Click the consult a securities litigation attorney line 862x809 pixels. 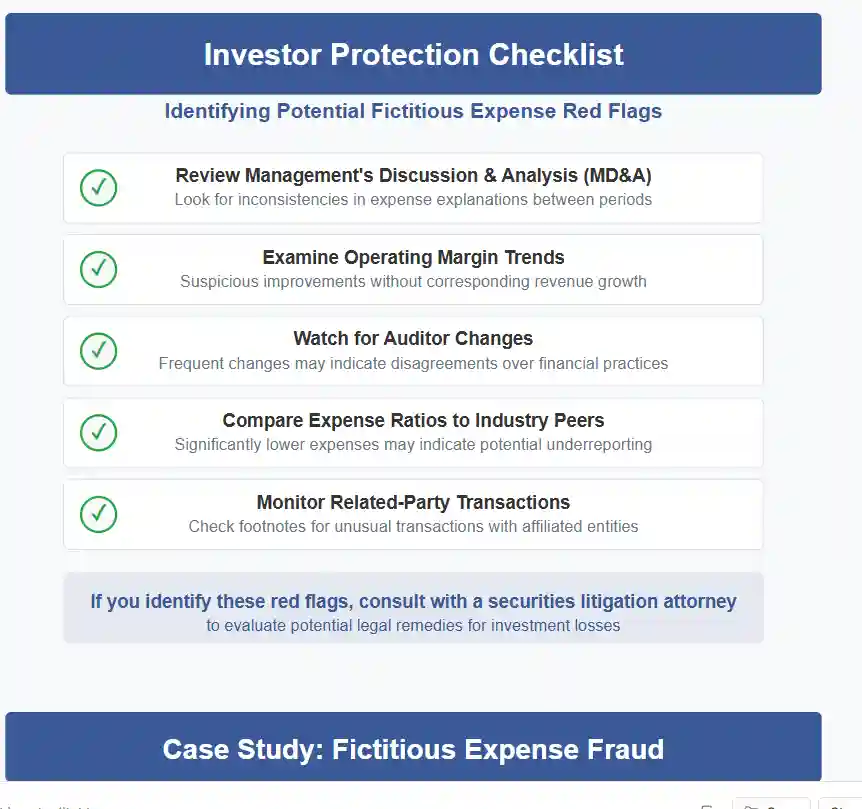click(413, 602)
